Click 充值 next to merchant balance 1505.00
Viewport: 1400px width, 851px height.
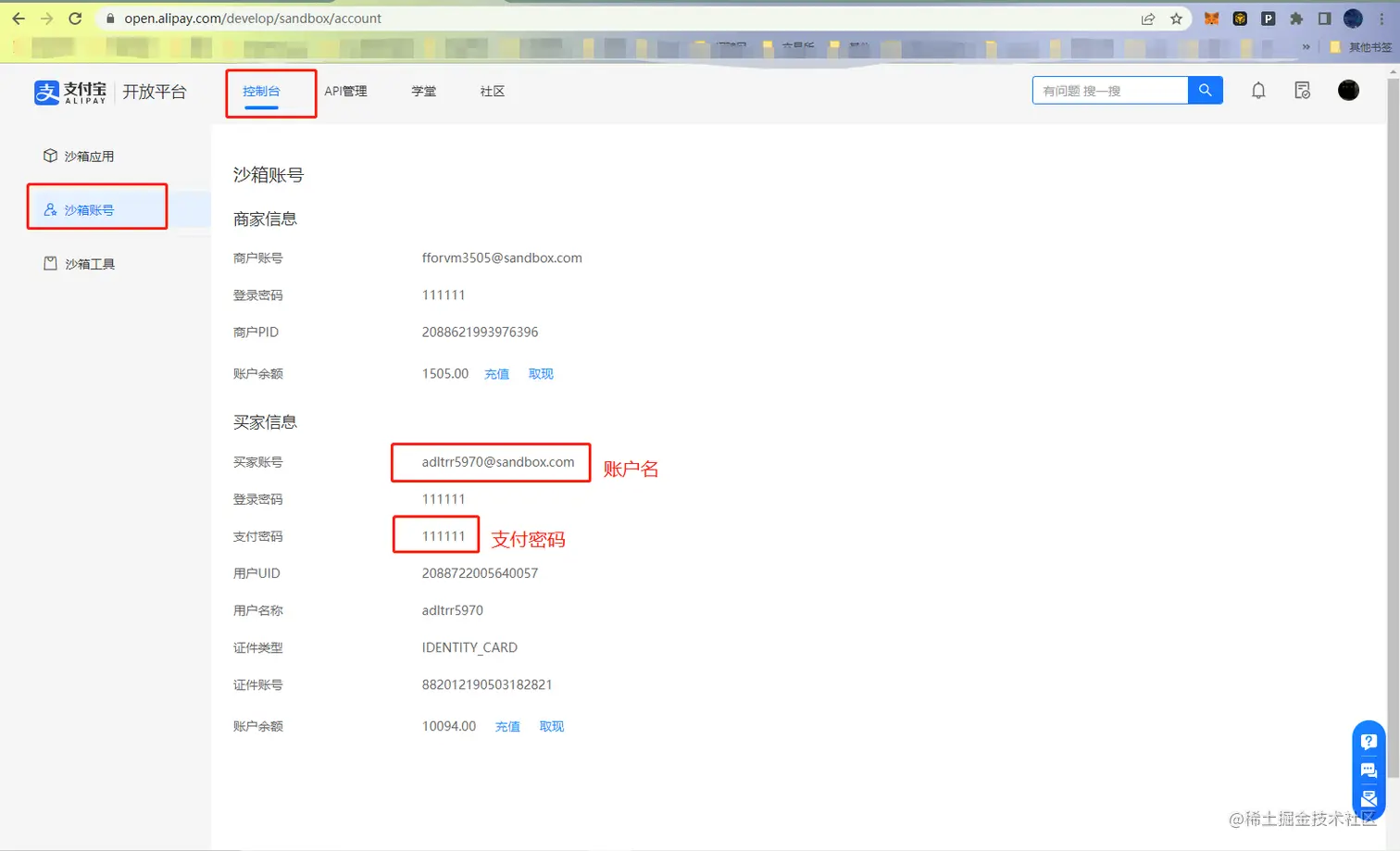[497, 374]
